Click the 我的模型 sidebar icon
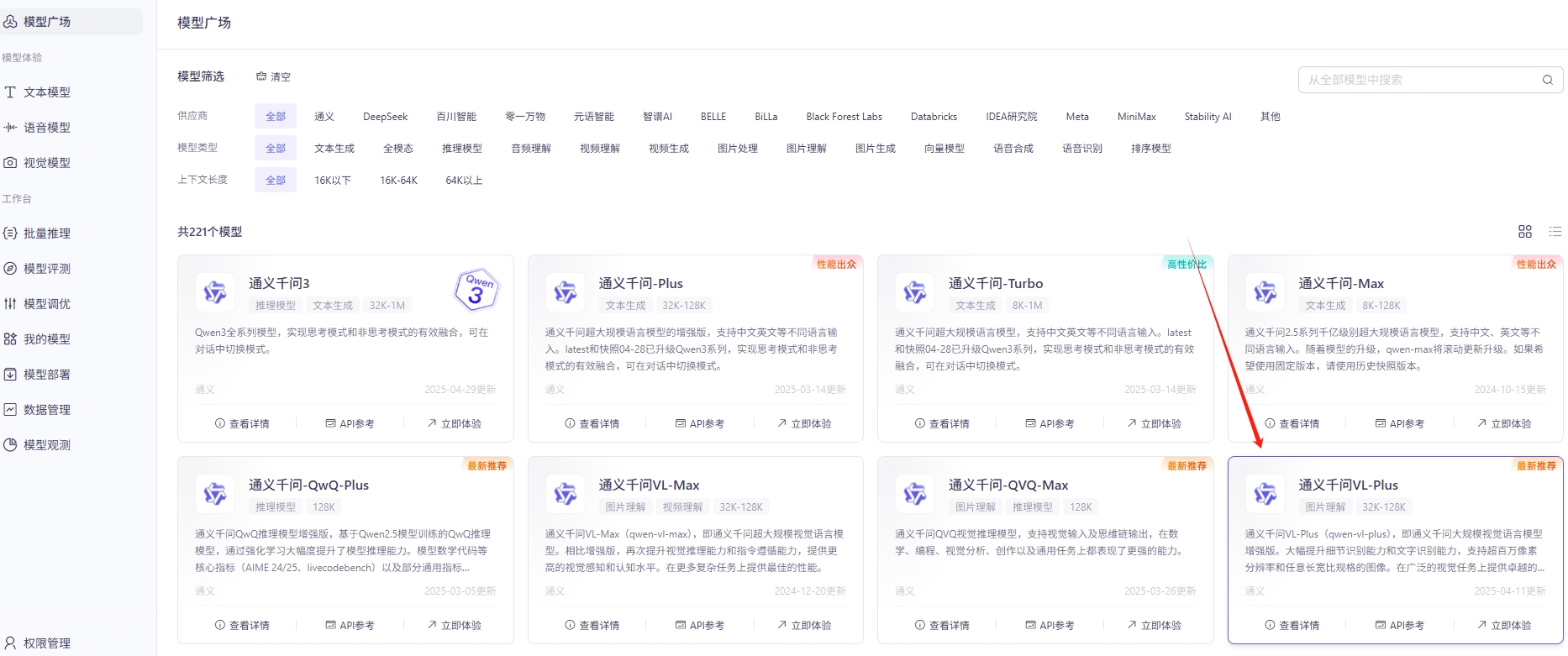The width and height of the screenshot is (1568, 656). (x=10, y=339)
